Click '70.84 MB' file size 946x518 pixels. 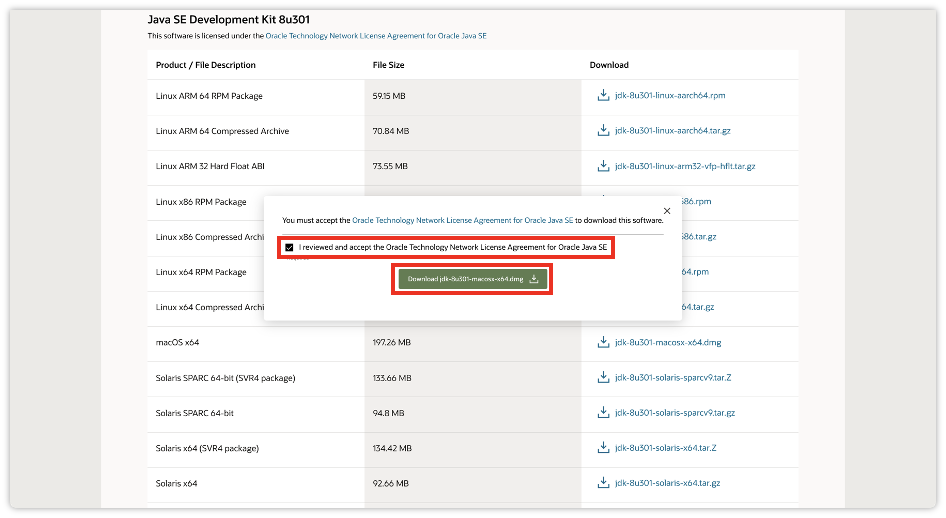click(x=391, y=131)
